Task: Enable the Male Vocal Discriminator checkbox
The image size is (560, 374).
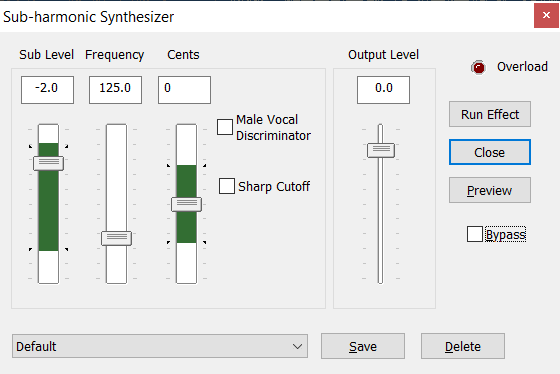Action: click(225, 127)
